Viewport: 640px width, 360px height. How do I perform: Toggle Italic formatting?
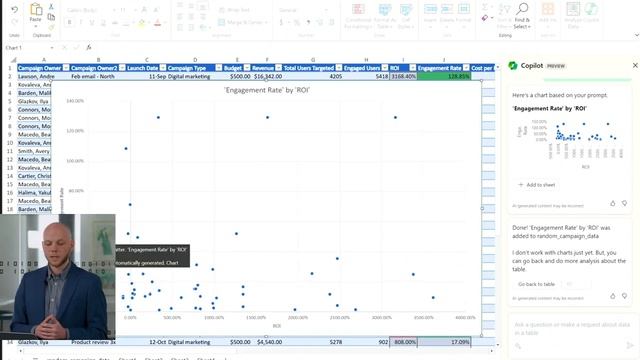pos(80,22)
